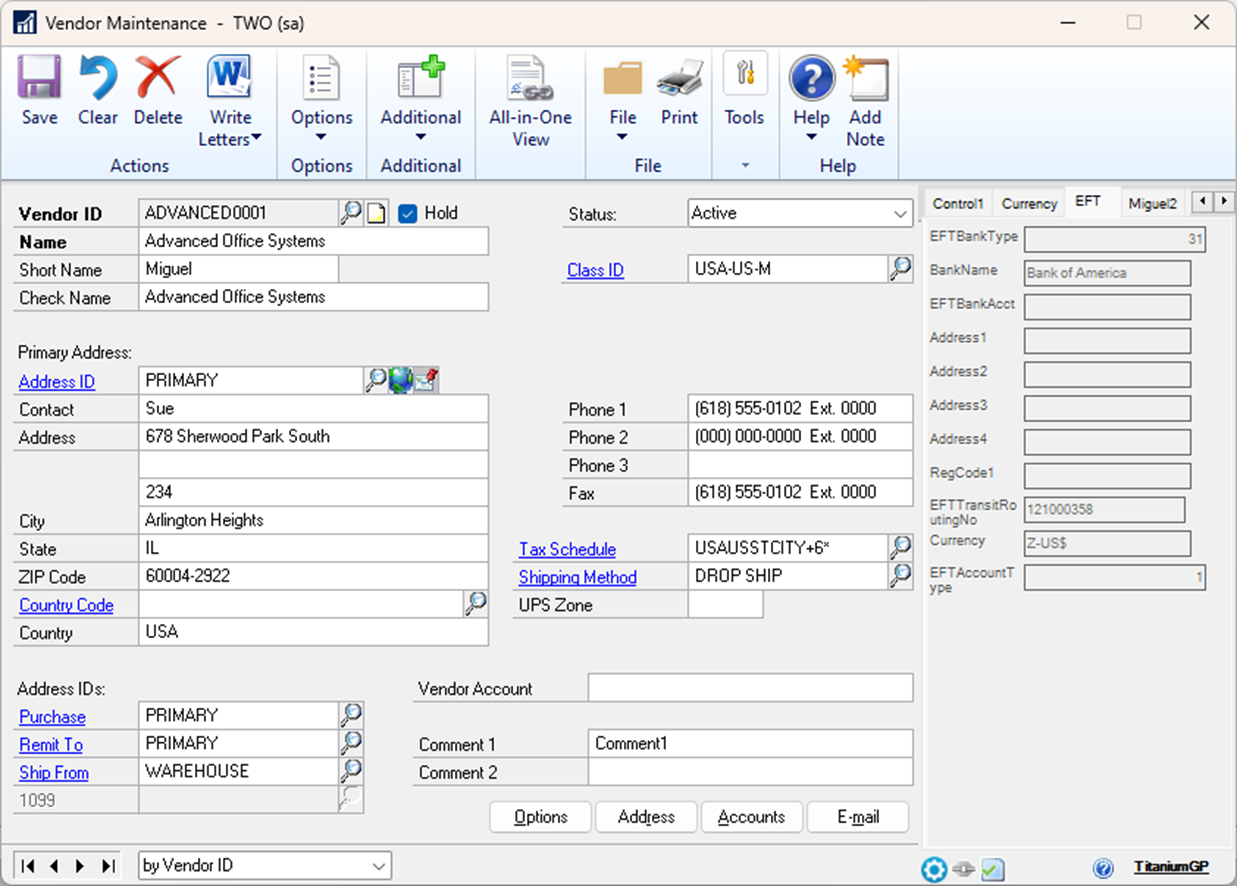This screenshot has height=886, width=1237.
Task: Open the Country Code lookup magnifier
Action: pos(475,603)
